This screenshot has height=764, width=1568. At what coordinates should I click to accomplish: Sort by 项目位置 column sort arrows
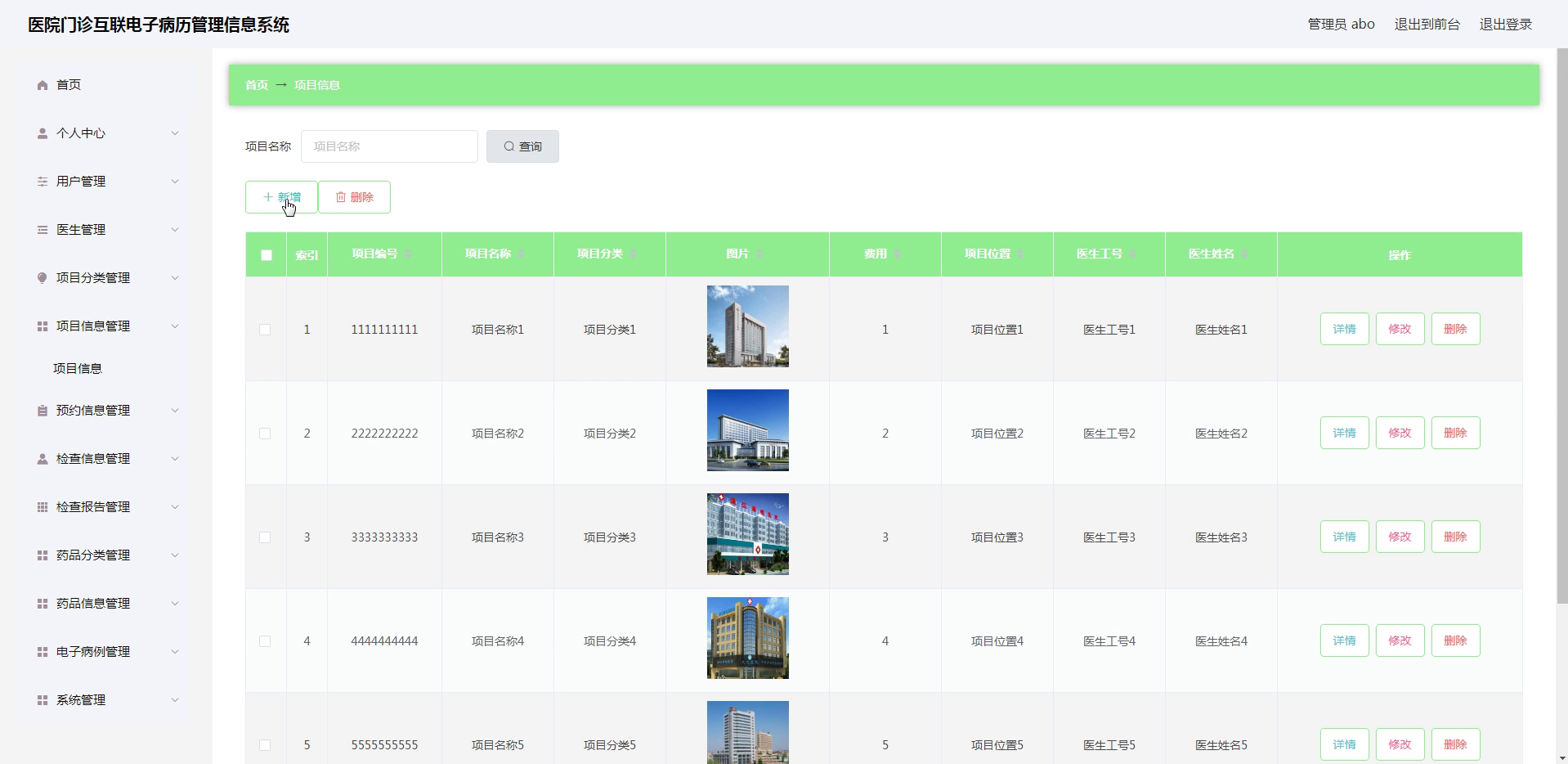[x=1020, y=254]
